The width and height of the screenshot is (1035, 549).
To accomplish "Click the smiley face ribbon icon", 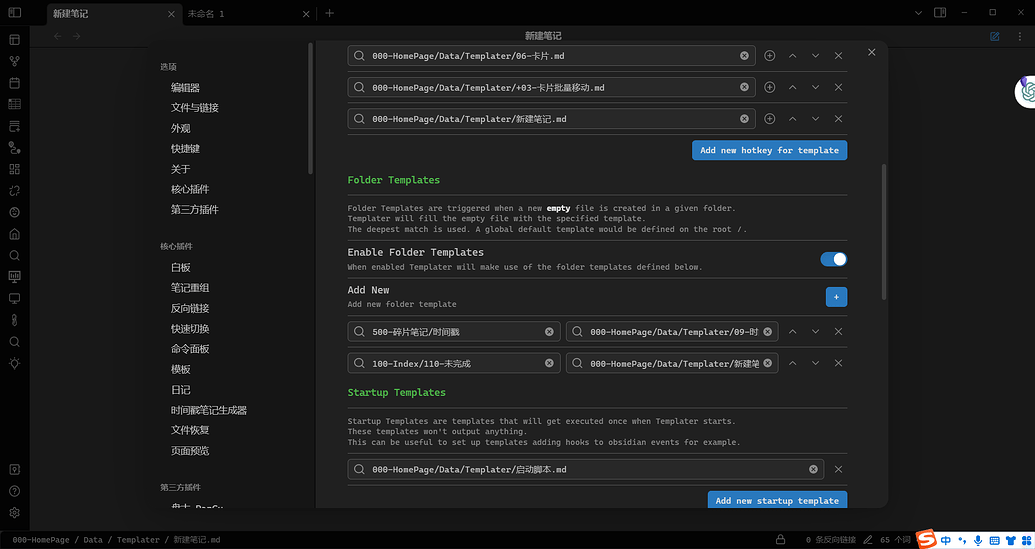I will pyautogui.click(x=15, y=212).
